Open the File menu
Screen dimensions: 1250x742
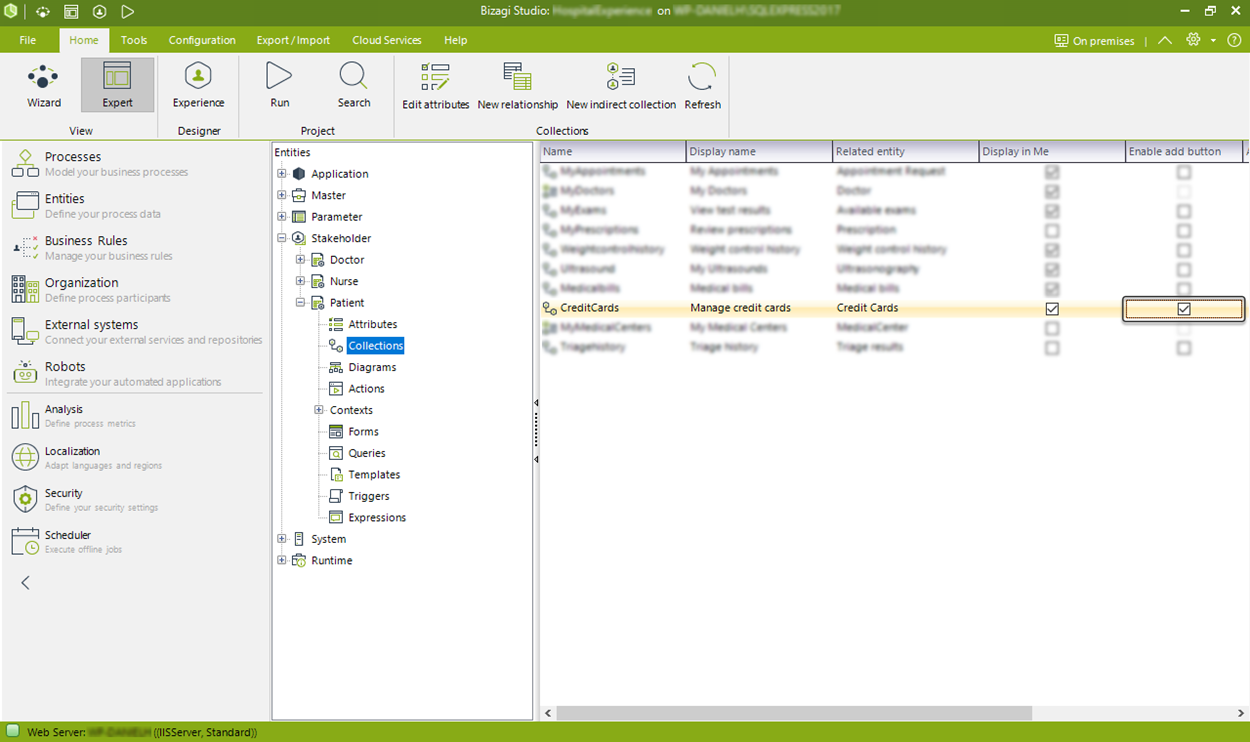(x=28, y=40)
